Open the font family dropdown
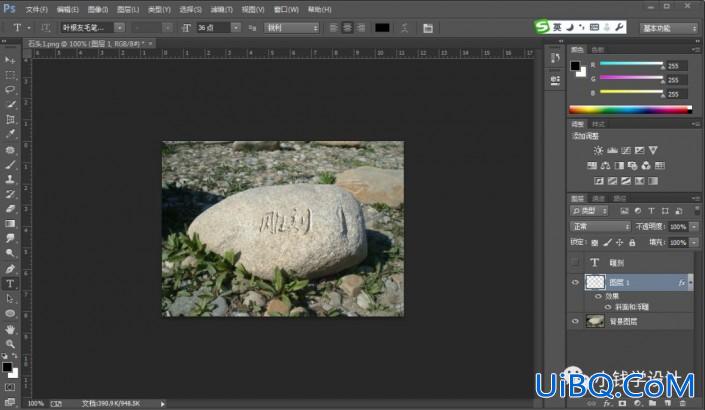This screenshot has height=410, width=705. pyautogui.click(x=119, y=28)
